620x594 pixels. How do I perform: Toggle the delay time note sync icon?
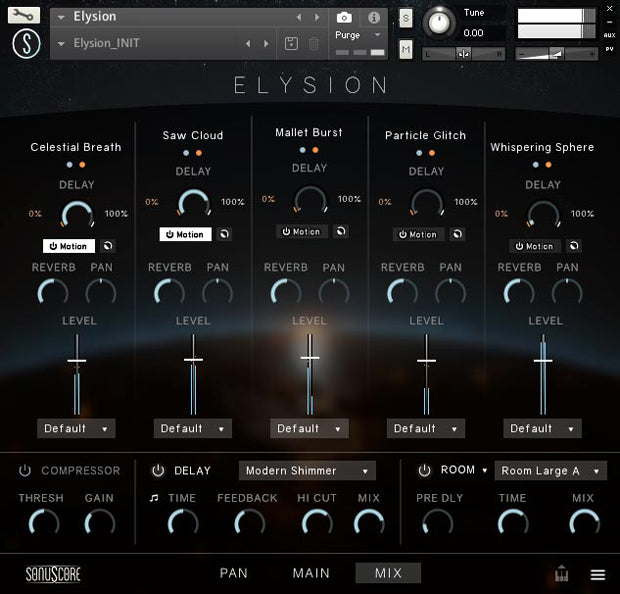coord(154,498)
